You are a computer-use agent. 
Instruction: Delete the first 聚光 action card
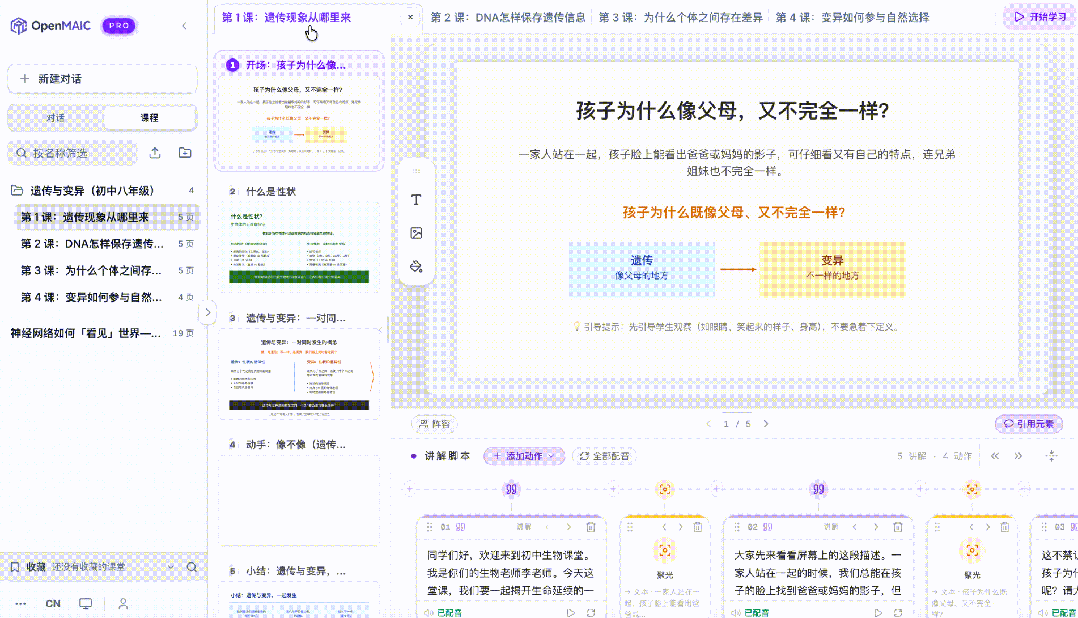[698, 527]
